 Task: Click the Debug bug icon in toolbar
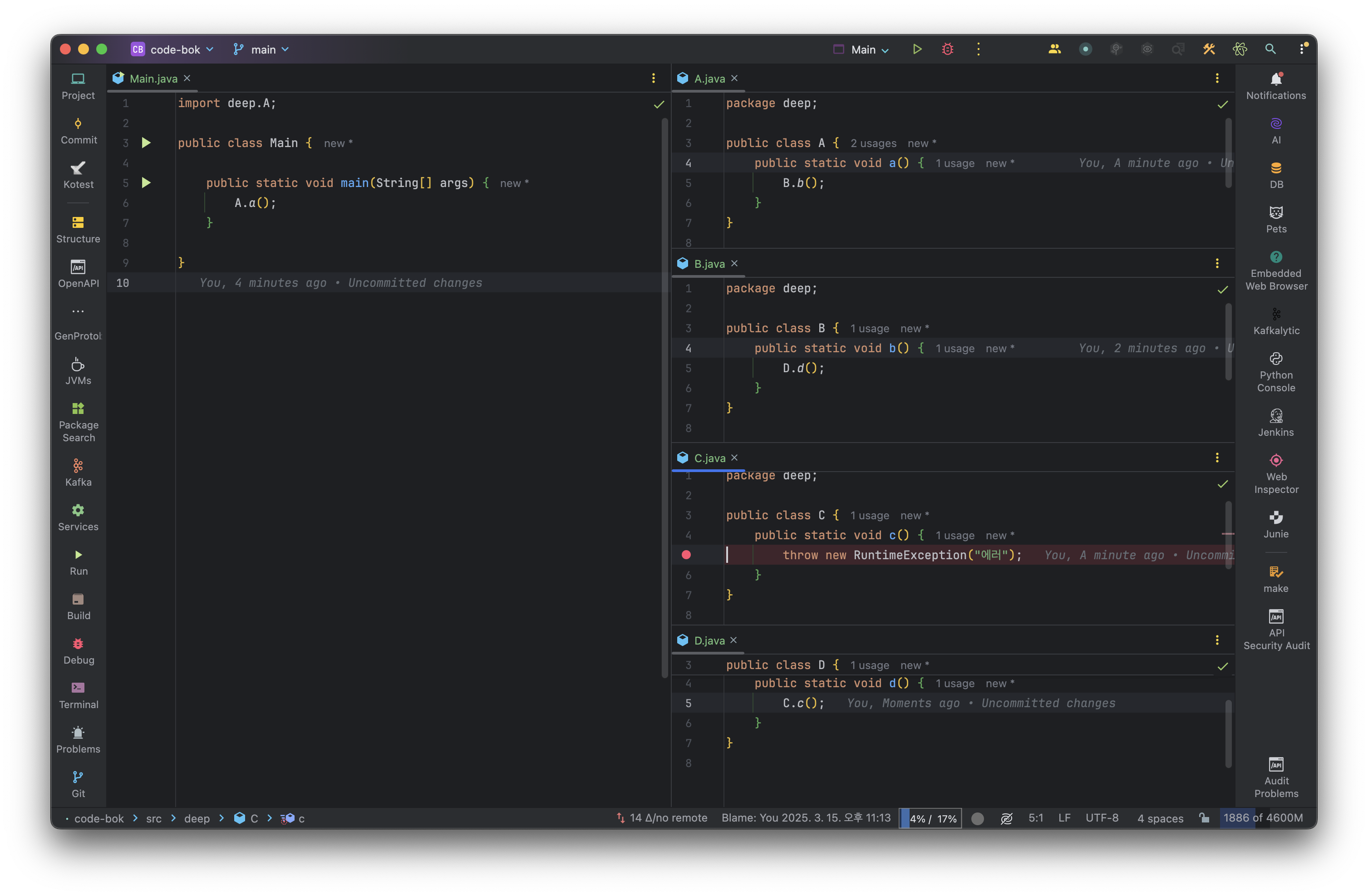pyautogui.click(x=947, y=49)
